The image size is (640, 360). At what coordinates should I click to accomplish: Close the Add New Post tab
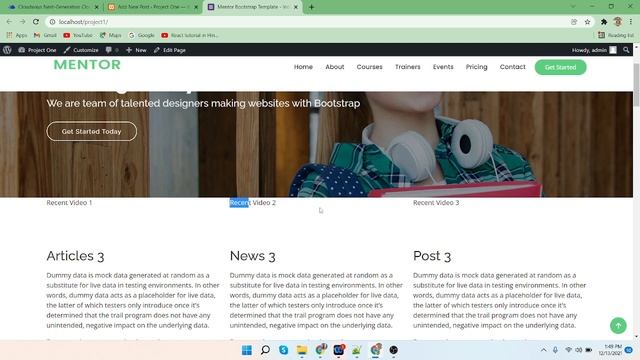tap(196, 7)
